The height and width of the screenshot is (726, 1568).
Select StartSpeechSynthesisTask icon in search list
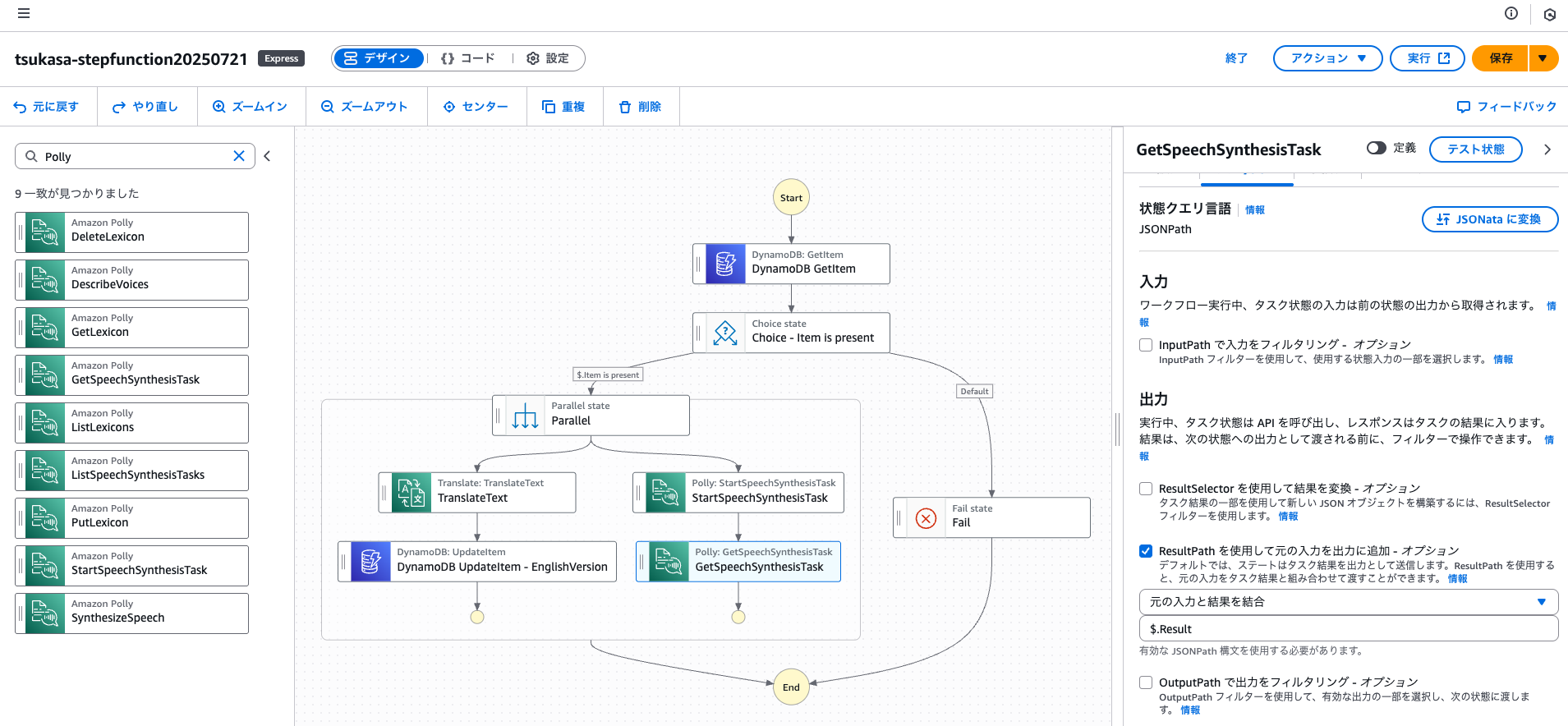pos(45,566)
